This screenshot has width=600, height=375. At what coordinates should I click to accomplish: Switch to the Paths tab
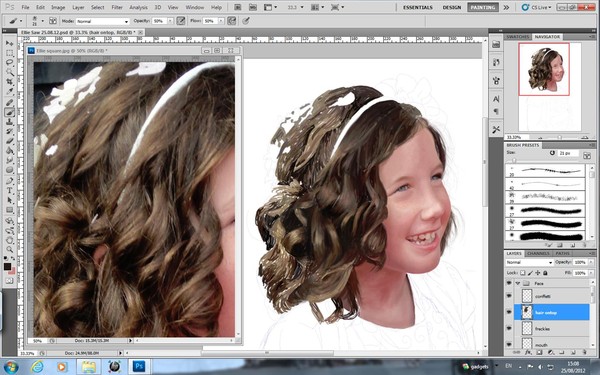pyautogui.click(x=562, y=253)
